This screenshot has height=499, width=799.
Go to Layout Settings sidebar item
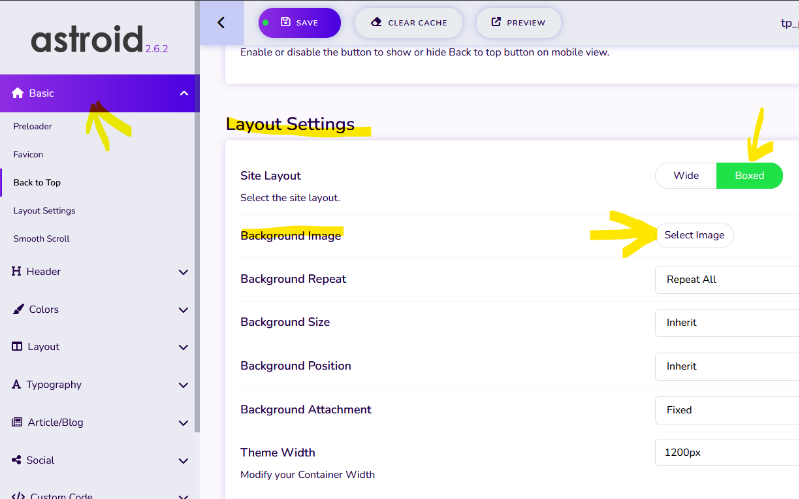(x=44, y=211)
